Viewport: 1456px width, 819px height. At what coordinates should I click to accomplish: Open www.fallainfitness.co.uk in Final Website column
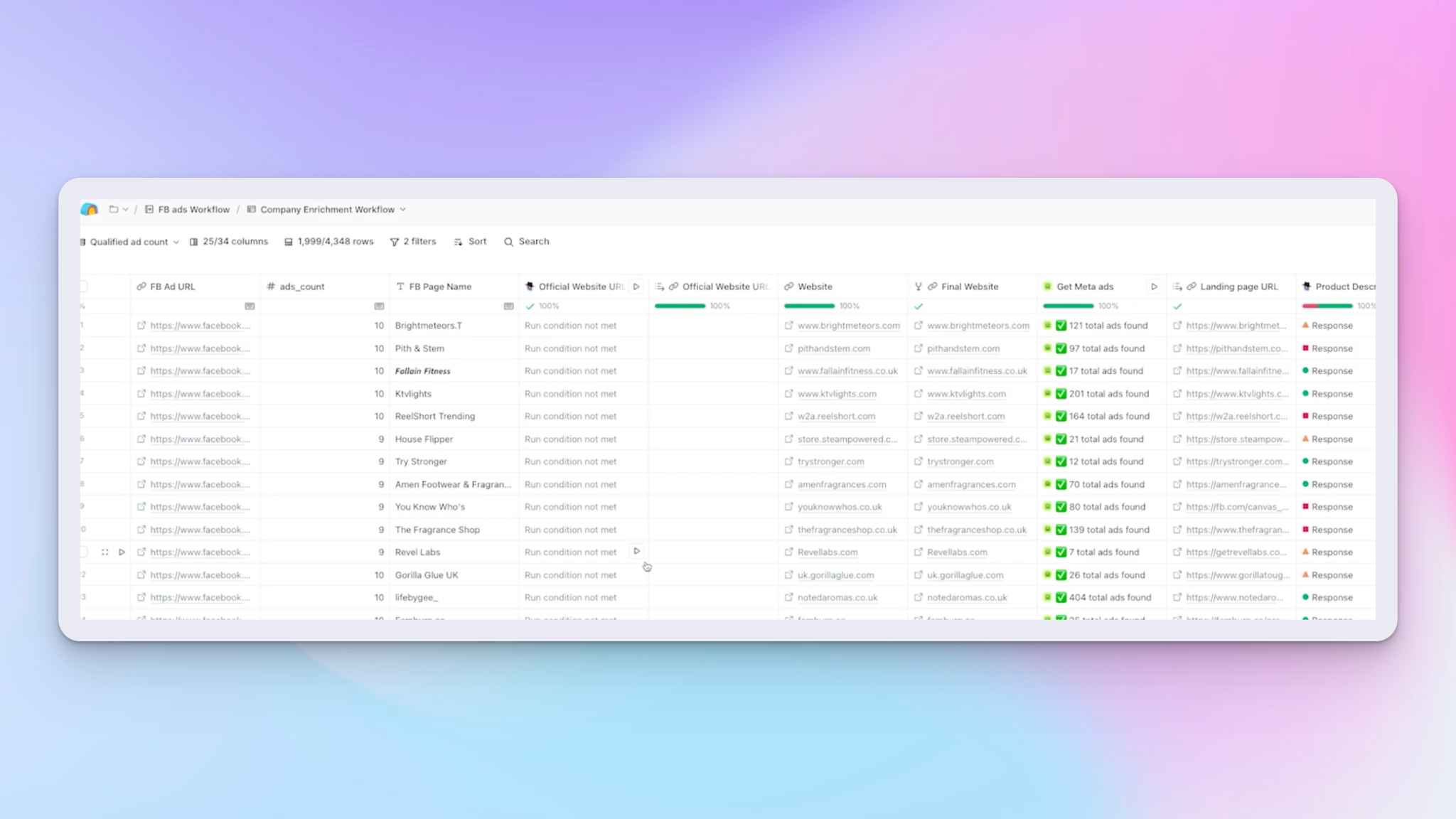click(977, 371)
